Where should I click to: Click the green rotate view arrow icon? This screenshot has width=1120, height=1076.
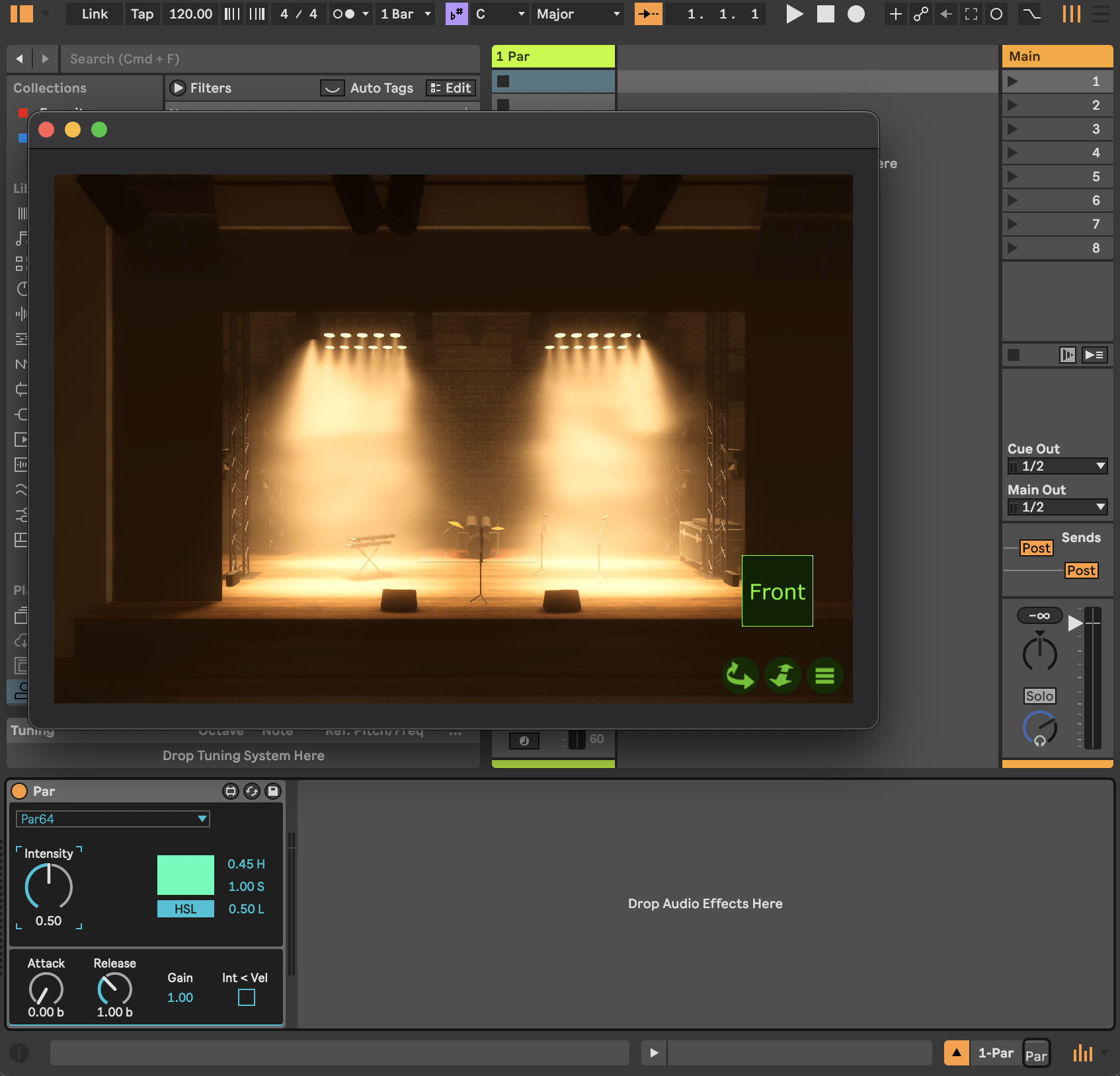740,675
